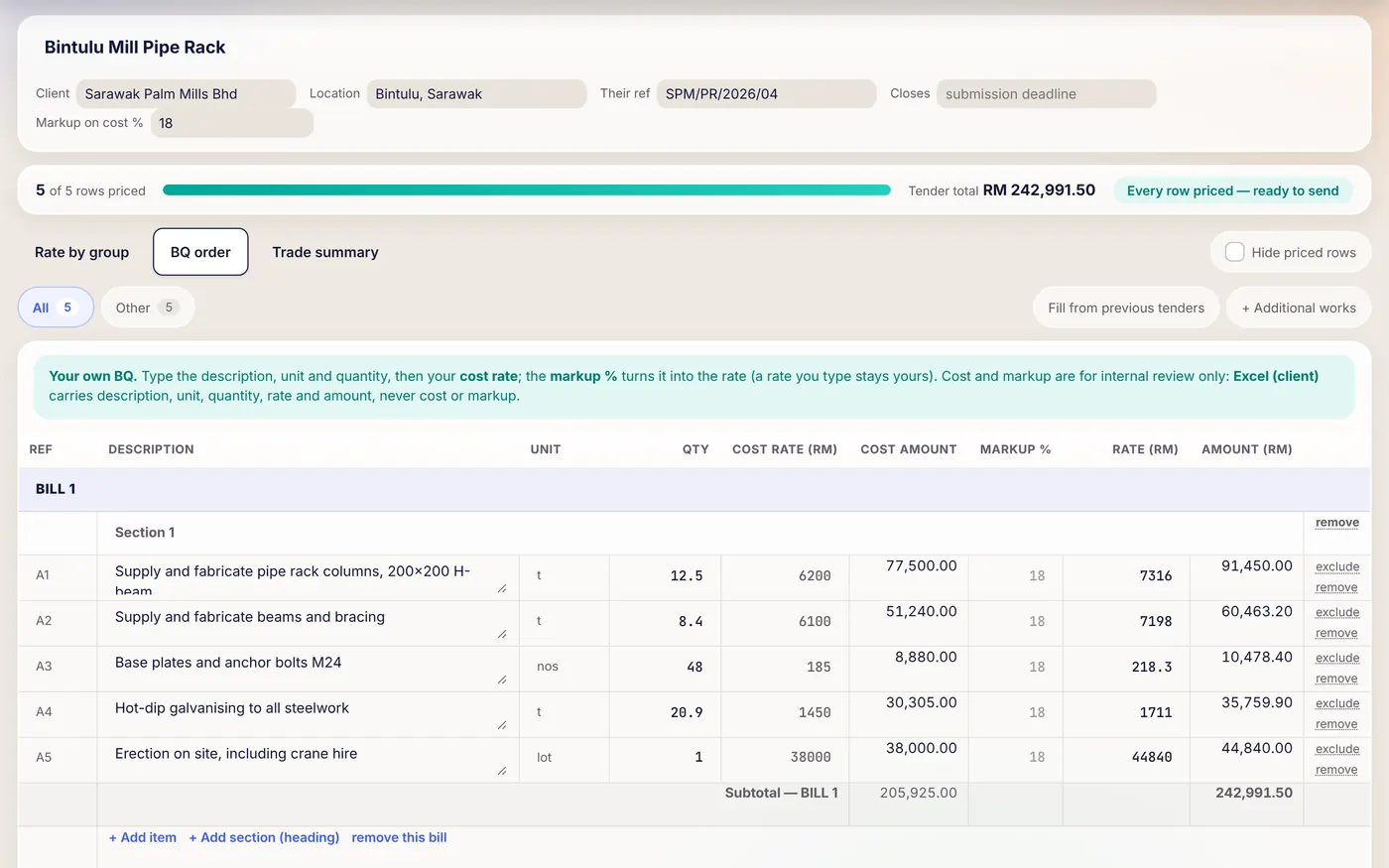The height and width of the screenshot is (868, 1389).
Task: Switch to the Rate by group view
Action: coord(82,252)
